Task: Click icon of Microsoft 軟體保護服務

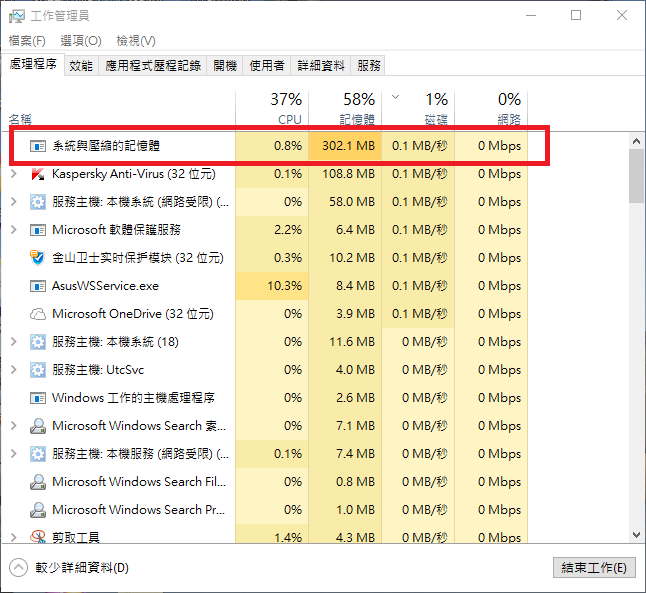Action: (x=38, y=230)
